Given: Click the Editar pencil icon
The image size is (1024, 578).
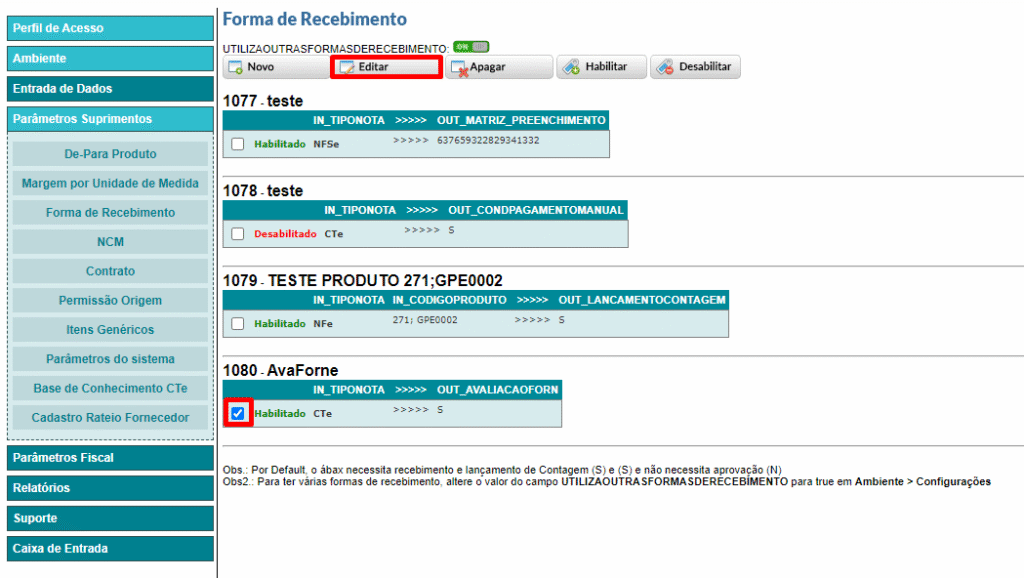Looking at the screenshot, I should click(x=347, y=68).
